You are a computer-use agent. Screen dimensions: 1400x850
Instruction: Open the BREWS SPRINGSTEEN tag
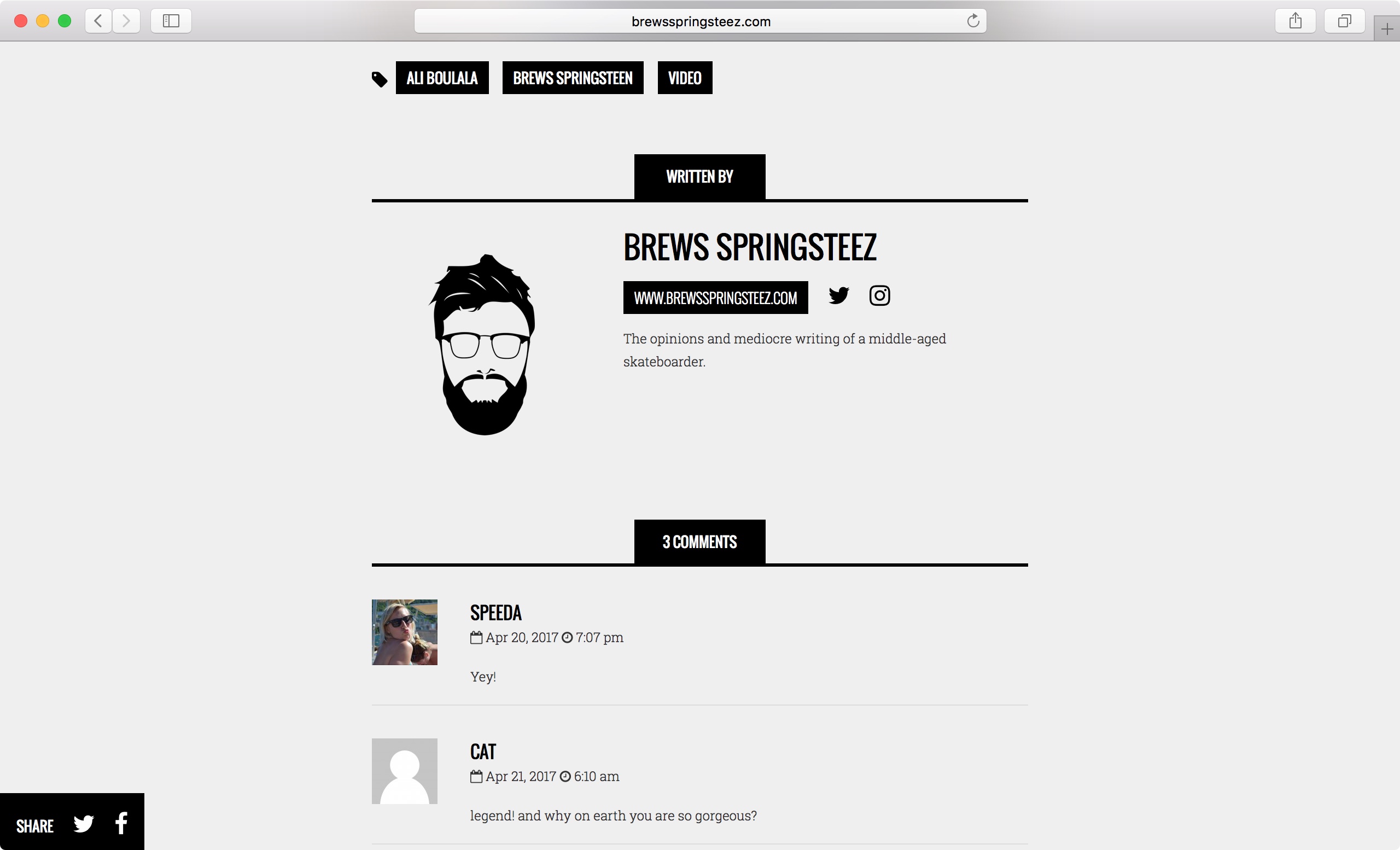click(x=573, y=78)
